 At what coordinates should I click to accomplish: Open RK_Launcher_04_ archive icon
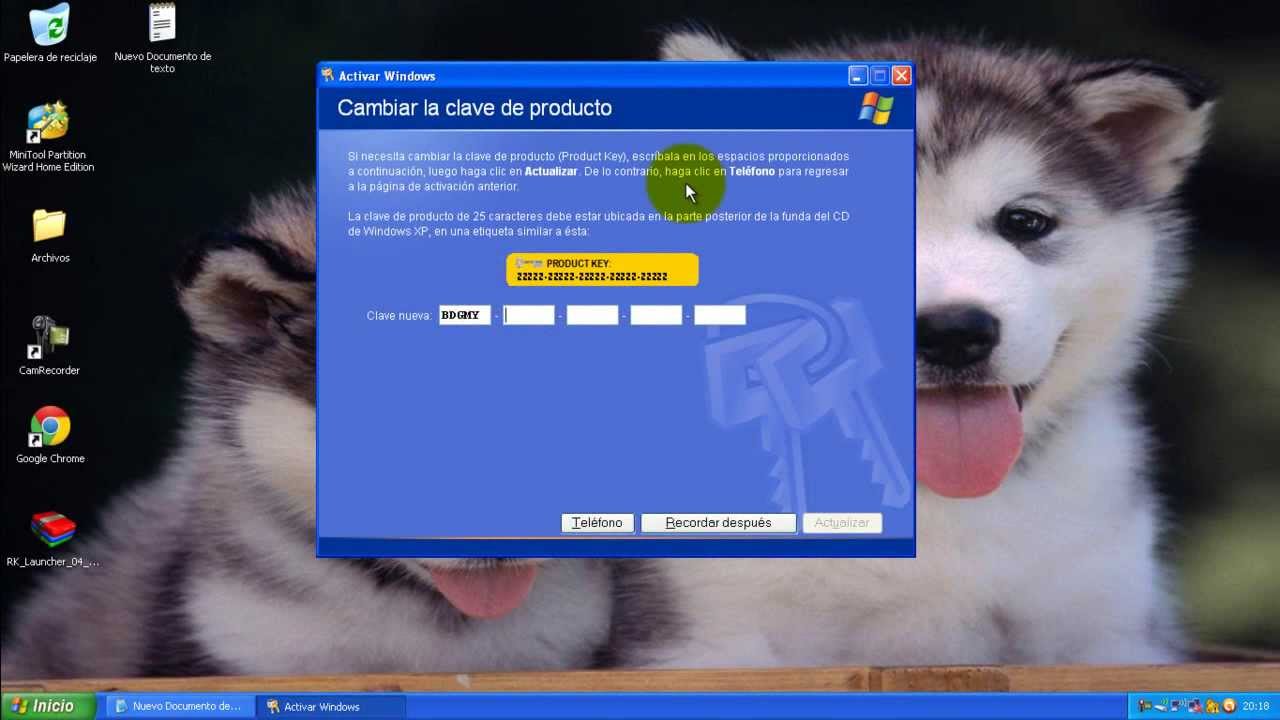(52, 539)
